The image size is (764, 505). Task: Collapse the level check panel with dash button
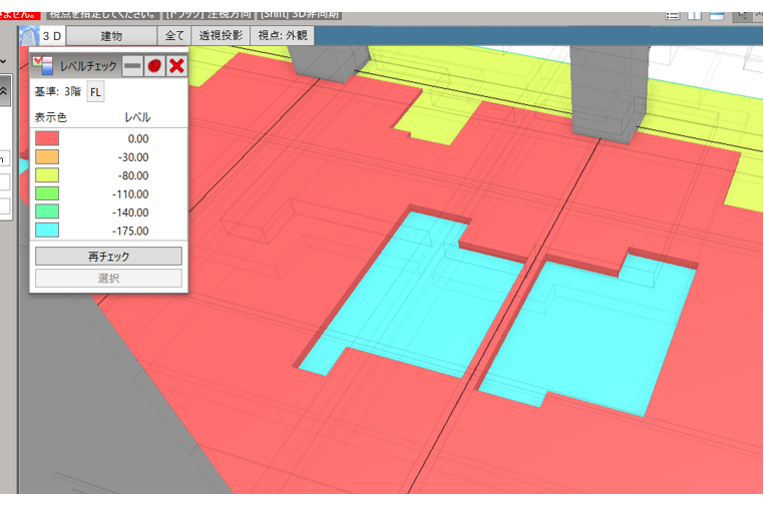click(132, 66)
